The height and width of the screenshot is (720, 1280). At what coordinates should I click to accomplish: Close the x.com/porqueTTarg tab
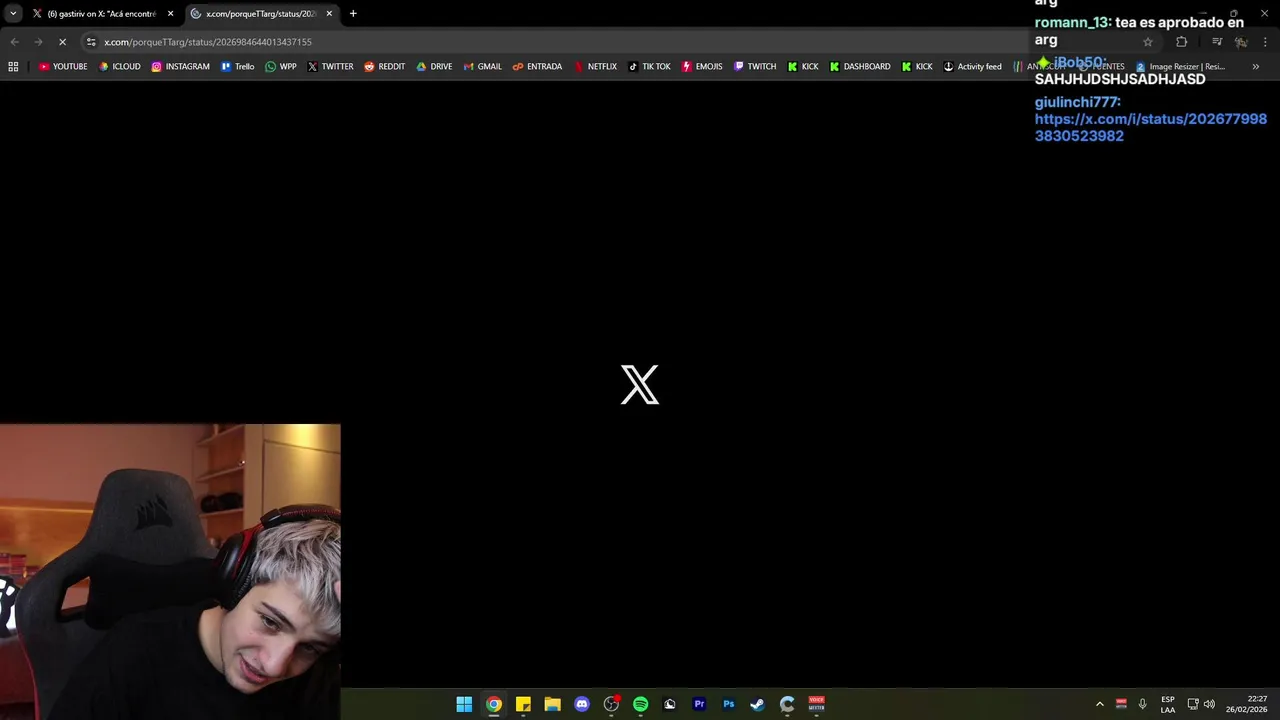[x=329, y=14]
